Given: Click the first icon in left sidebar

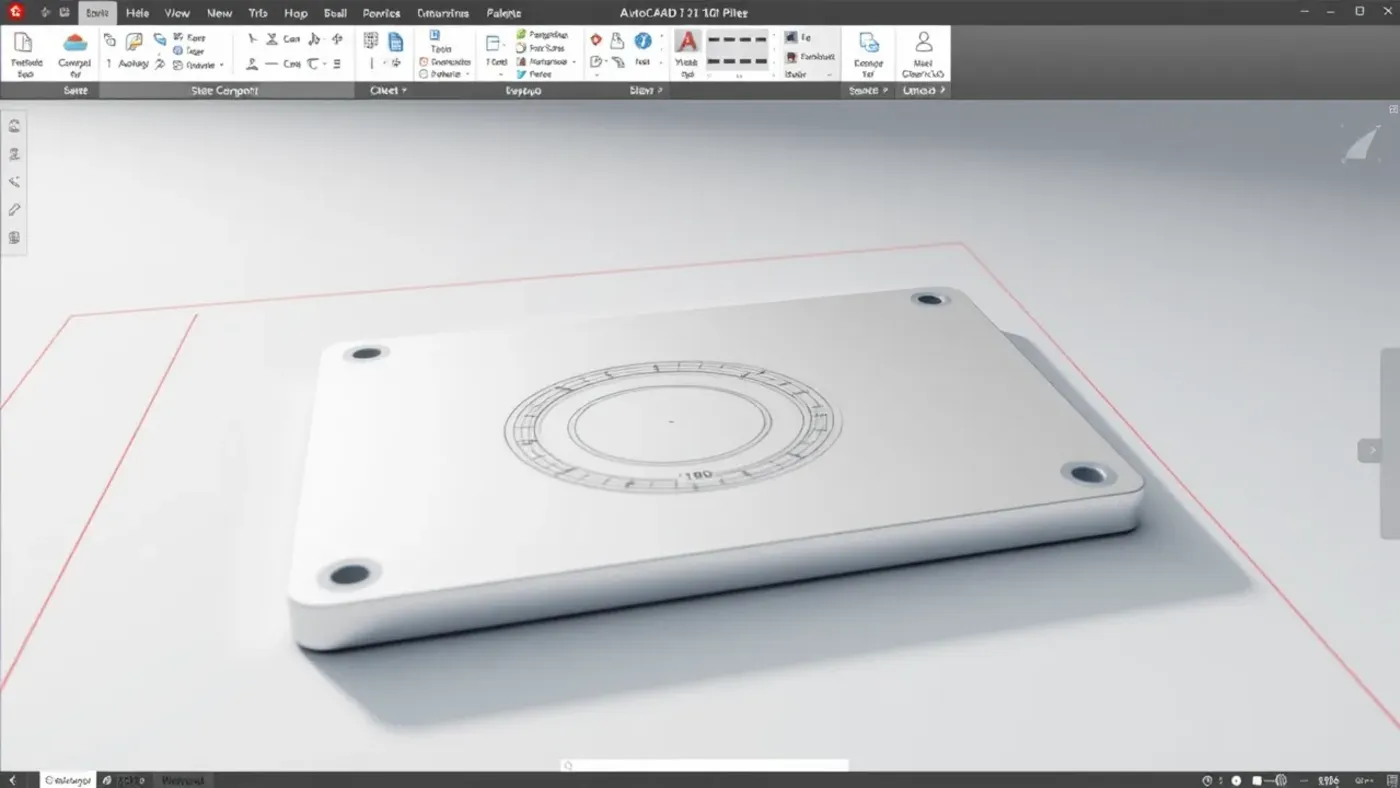Looking at the screenshot, I should point(14,126).
